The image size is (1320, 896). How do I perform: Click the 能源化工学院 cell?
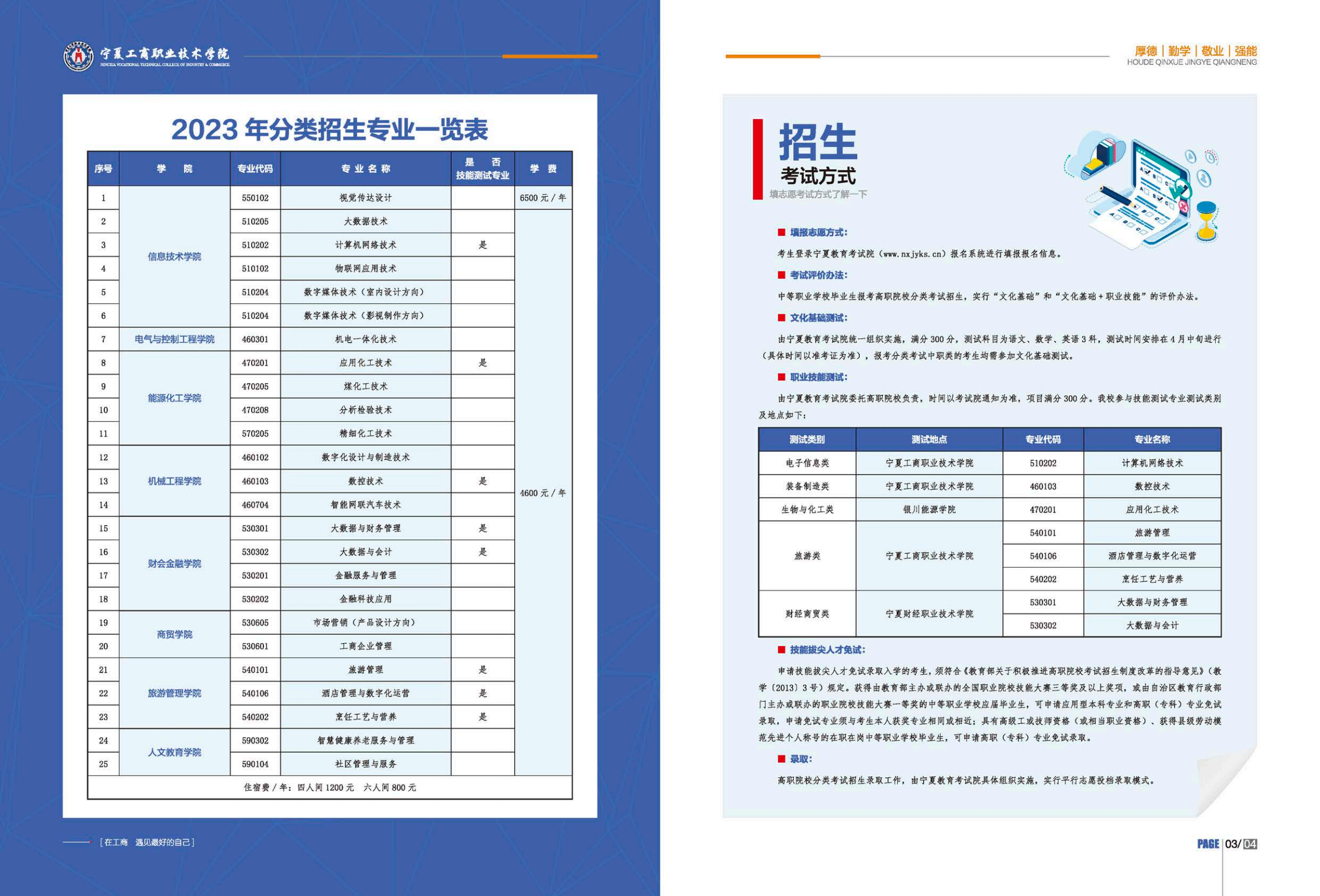[175, 398]
